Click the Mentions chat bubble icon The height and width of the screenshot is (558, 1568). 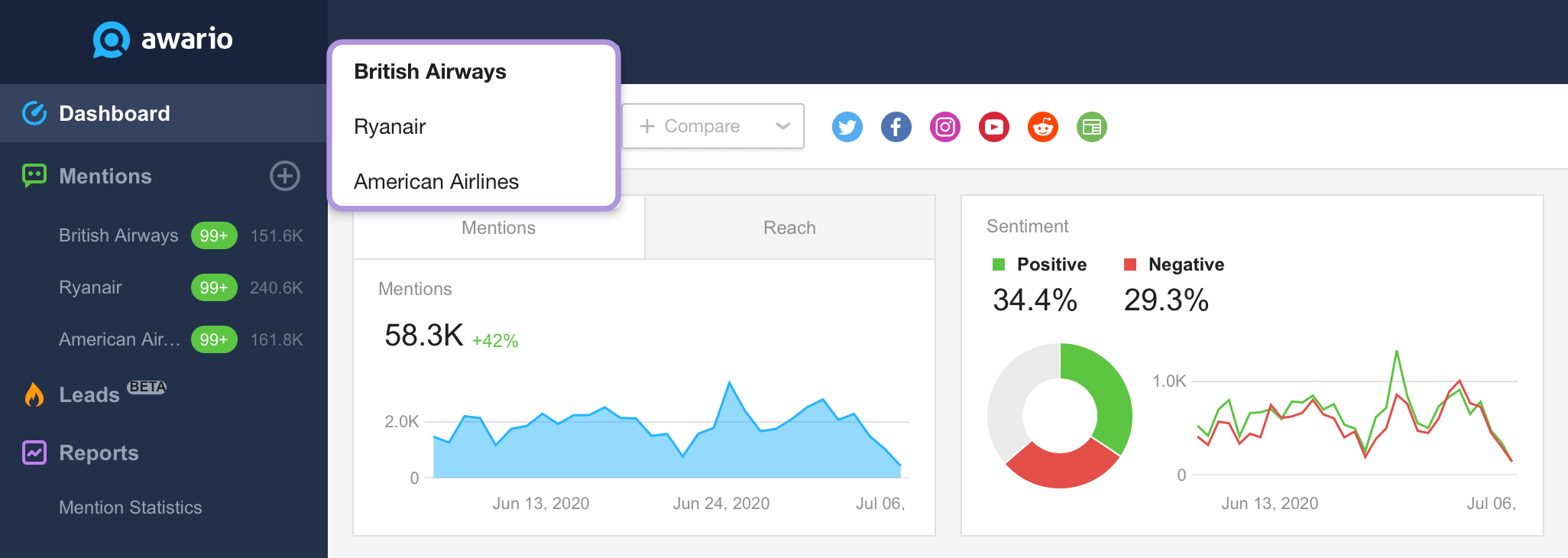coord(34,176)
